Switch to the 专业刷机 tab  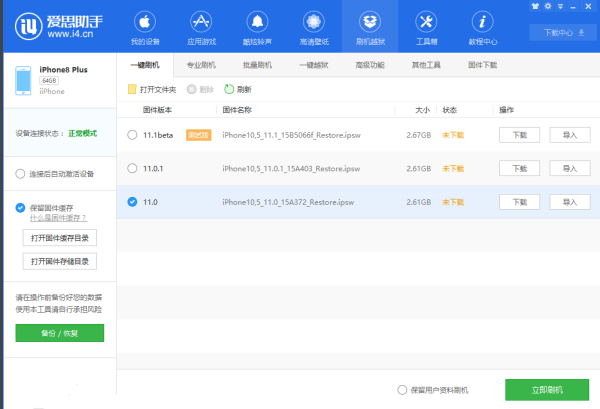click(x=201, y=64)
